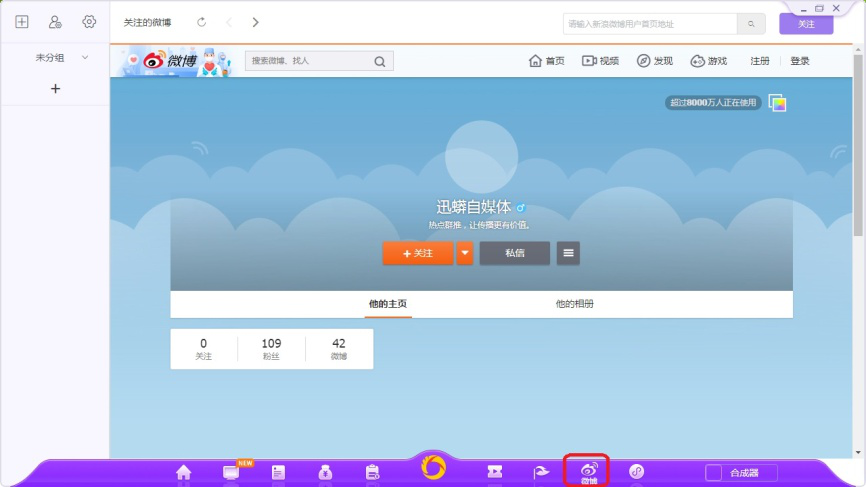Open the money bag icon in bottom bar
The width and height of the screenshot is (866, 487).
(325, 472)
